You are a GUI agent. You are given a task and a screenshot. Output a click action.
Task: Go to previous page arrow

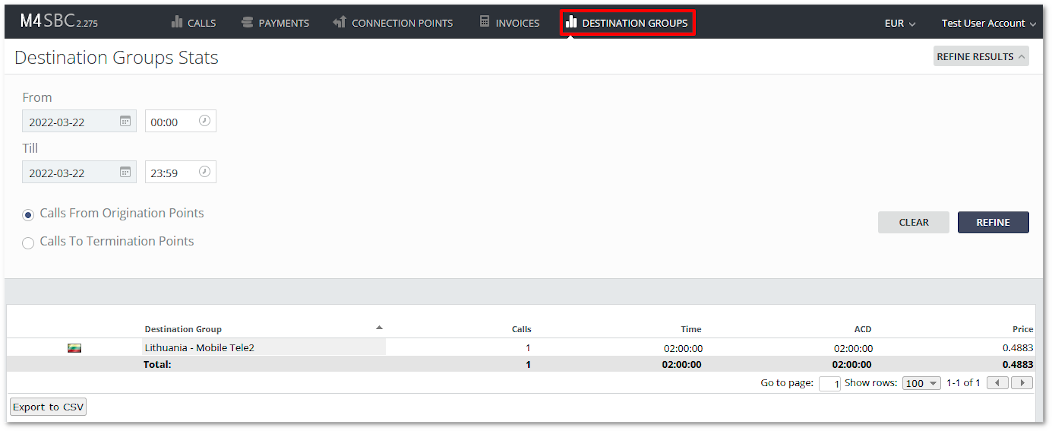pos(998,383)
